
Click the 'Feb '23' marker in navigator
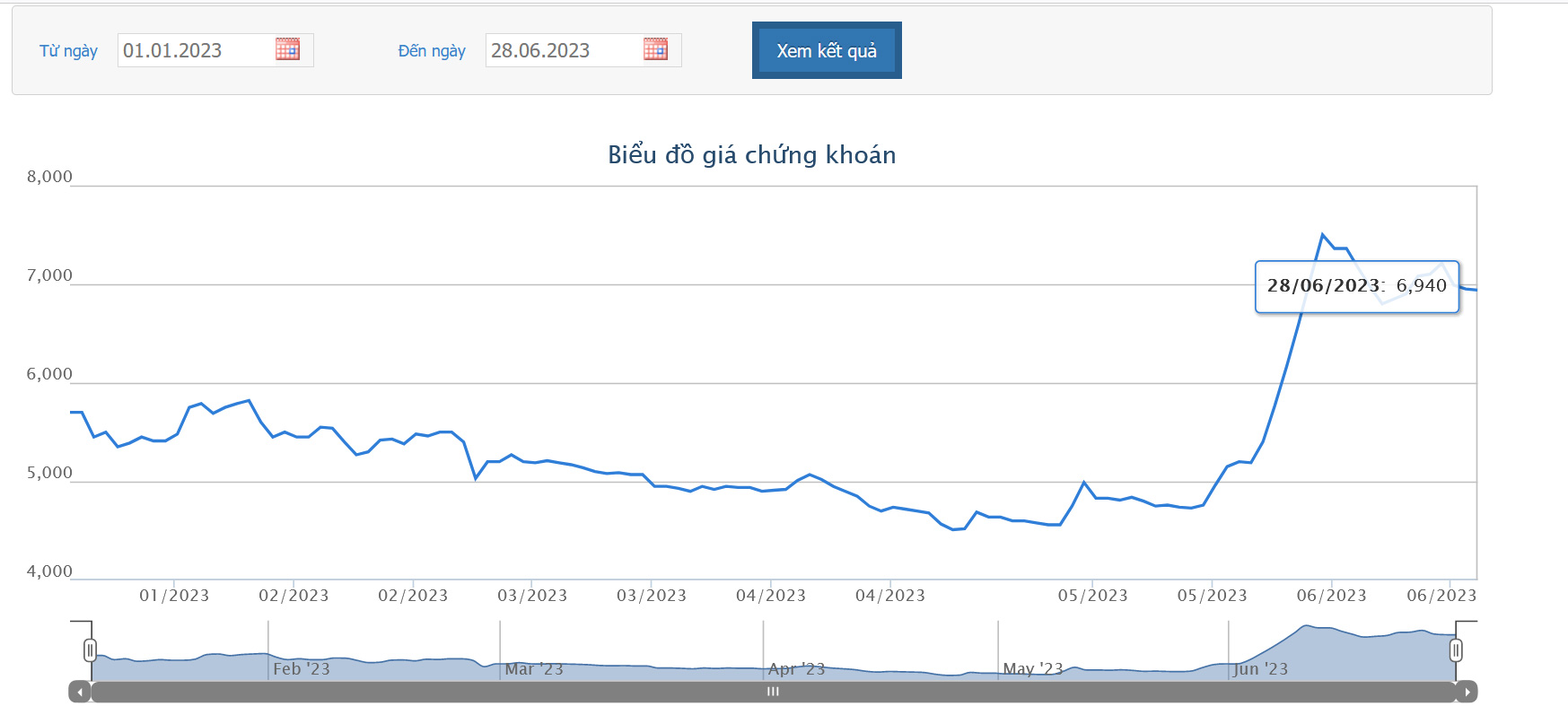(x=301, y=669)
